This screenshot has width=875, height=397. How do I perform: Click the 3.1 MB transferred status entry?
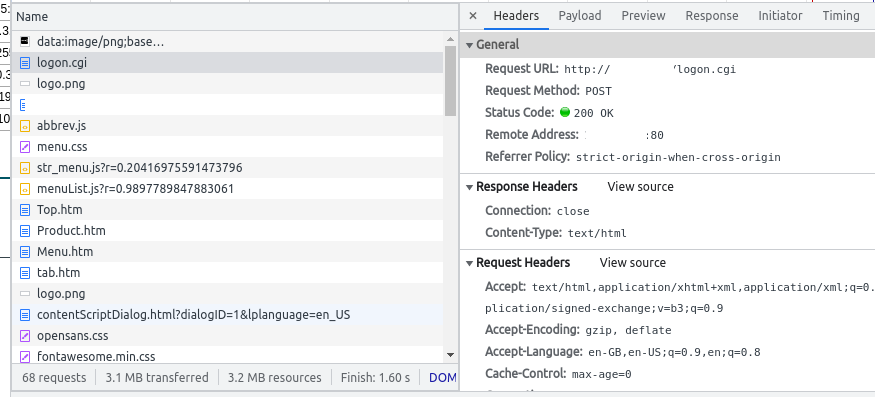coord(157,378)
